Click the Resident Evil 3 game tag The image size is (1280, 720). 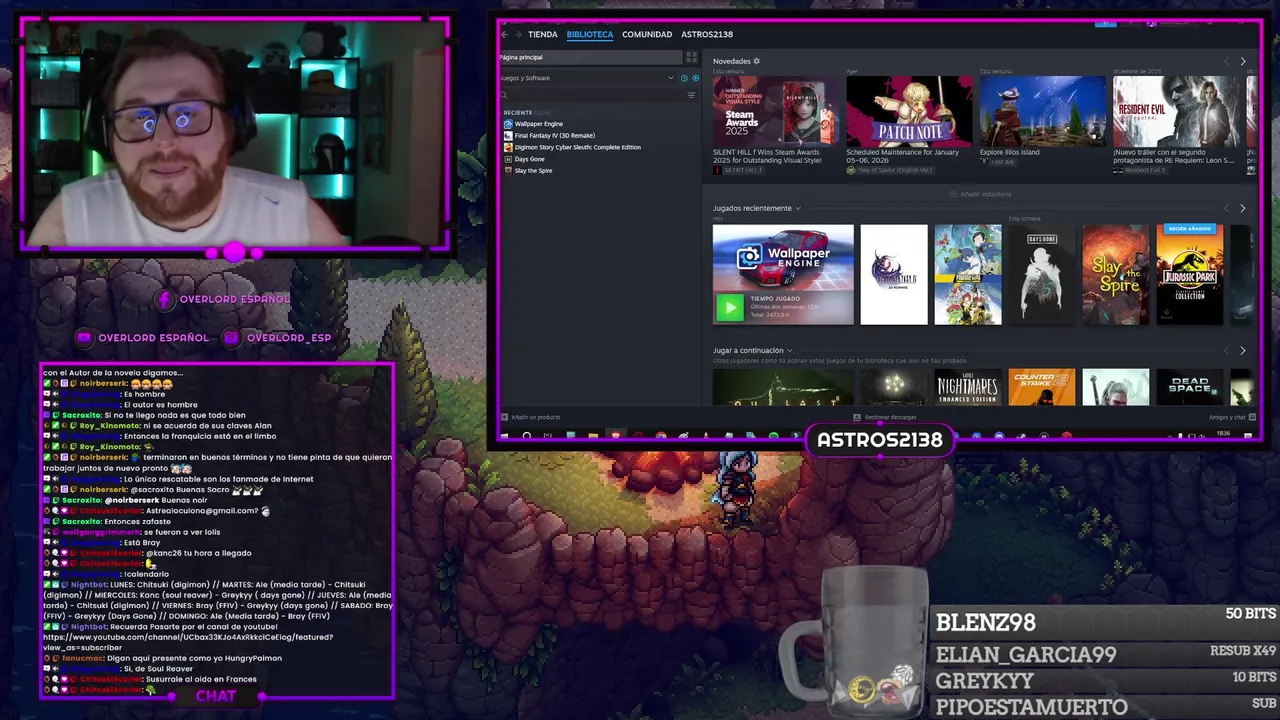[x=1139, y=170]
